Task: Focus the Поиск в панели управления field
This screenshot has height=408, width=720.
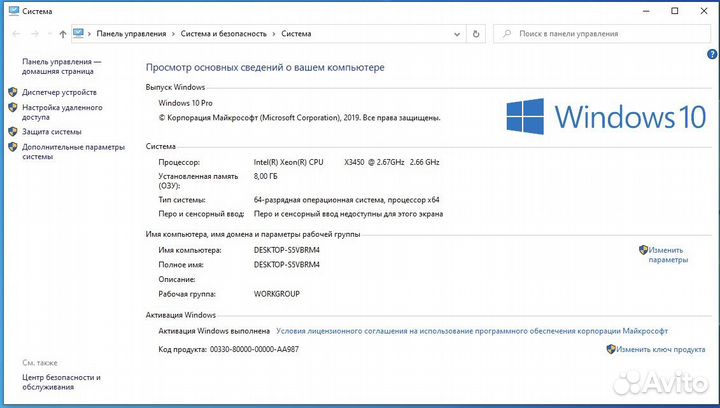Action: pos(602,34)
